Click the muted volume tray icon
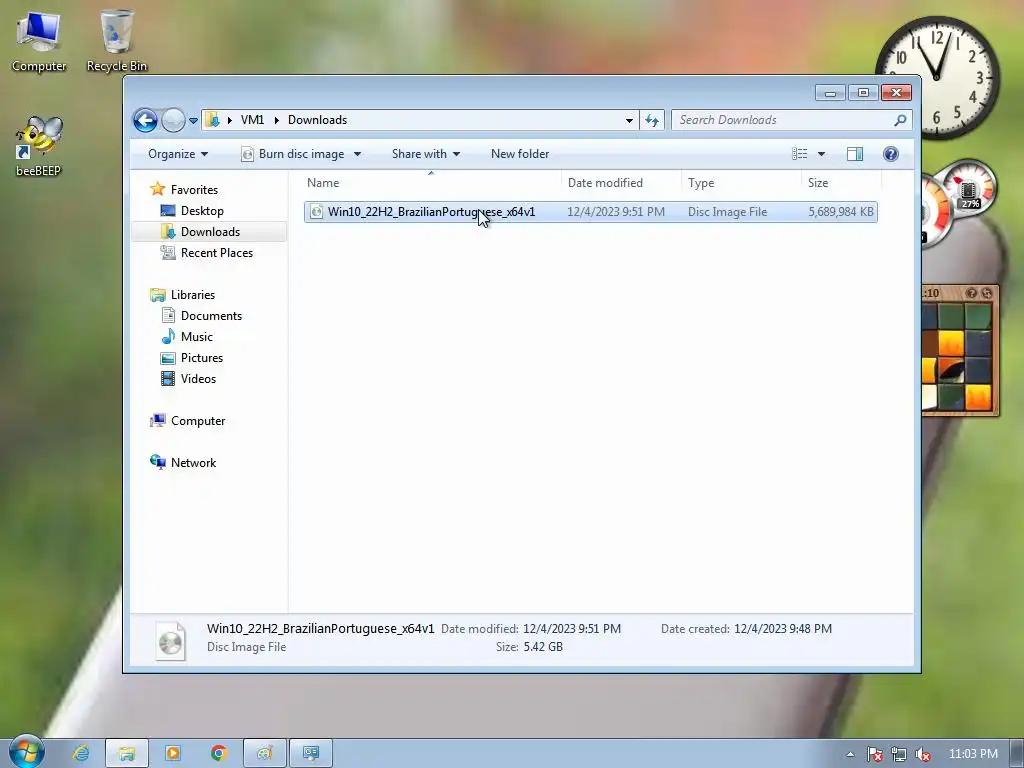The width and height of the screenshot is (1024, 768). click(x=923, y=754)
